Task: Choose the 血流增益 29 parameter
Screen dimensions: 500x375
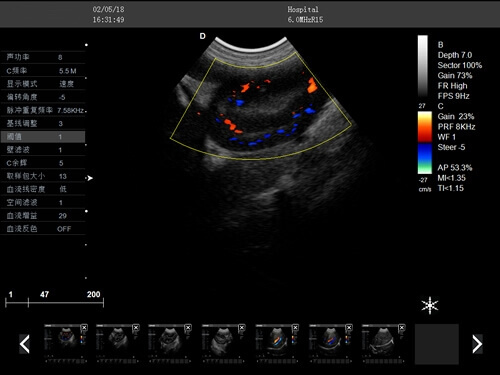Action: point(43,216)
